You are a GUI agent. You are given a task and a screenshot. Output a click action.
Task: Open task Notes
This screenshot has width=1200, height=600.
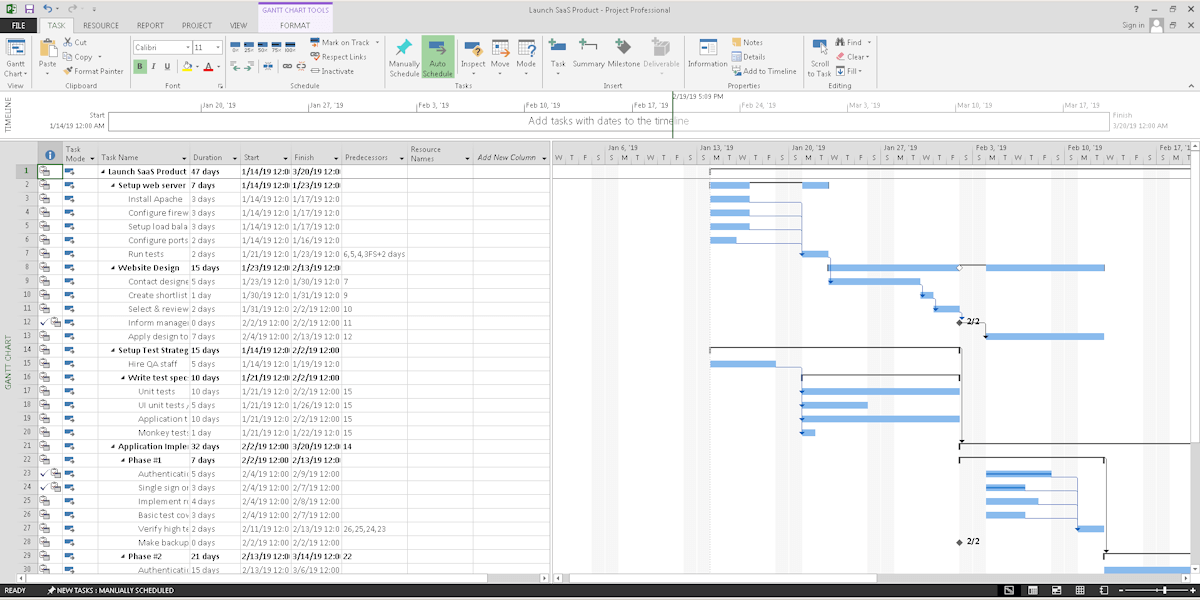coord(748,43)
